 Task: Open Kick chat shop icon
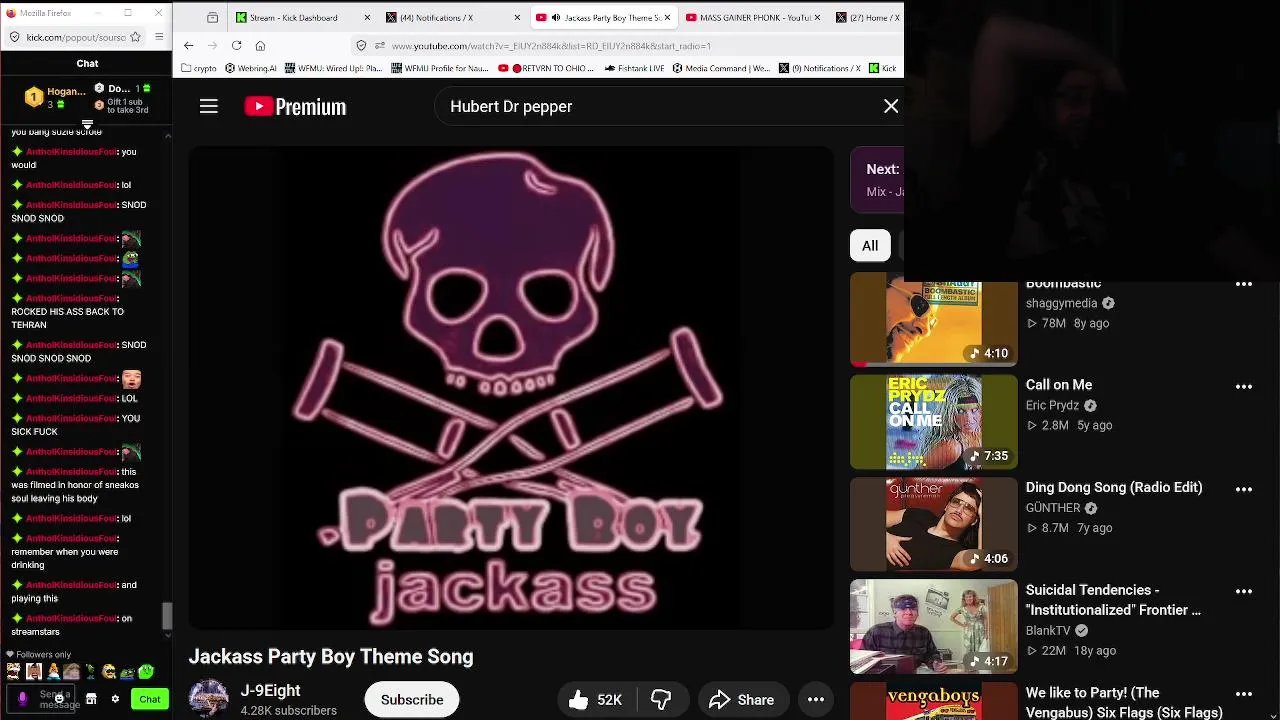[x=91, y=699]
